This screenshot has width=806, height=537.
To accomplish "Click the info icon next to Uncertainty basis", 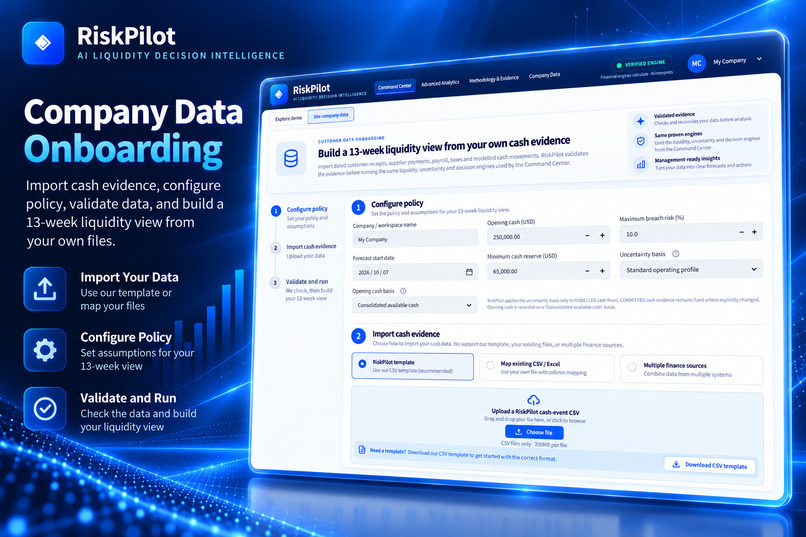I will [675, 254].
